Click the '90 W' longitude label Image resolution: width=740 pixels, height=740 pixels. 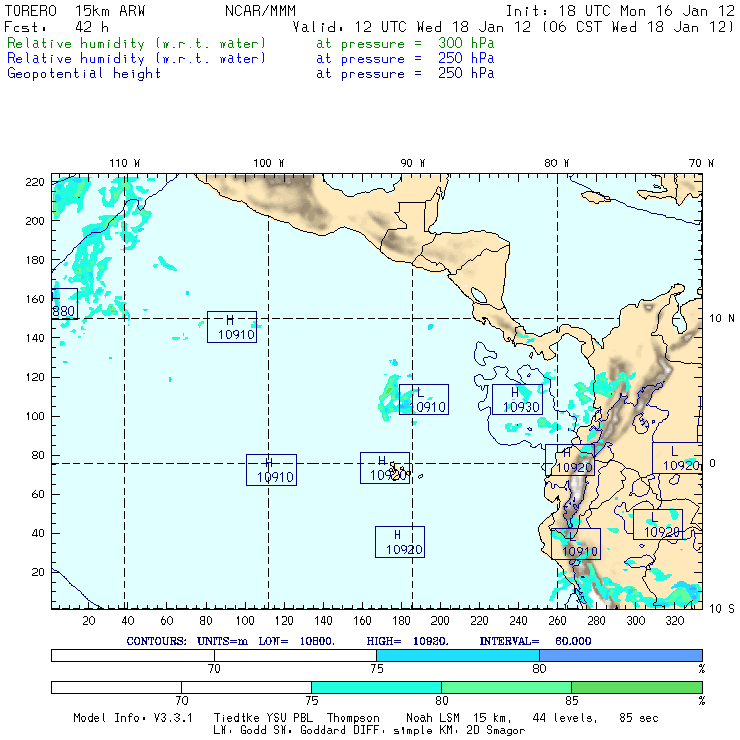413,163
